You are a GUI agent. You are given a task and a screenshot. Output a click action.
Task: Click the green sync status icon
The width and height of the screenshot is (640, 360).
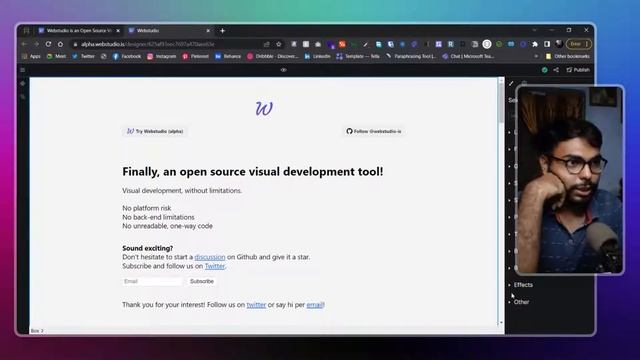(544, 70)
